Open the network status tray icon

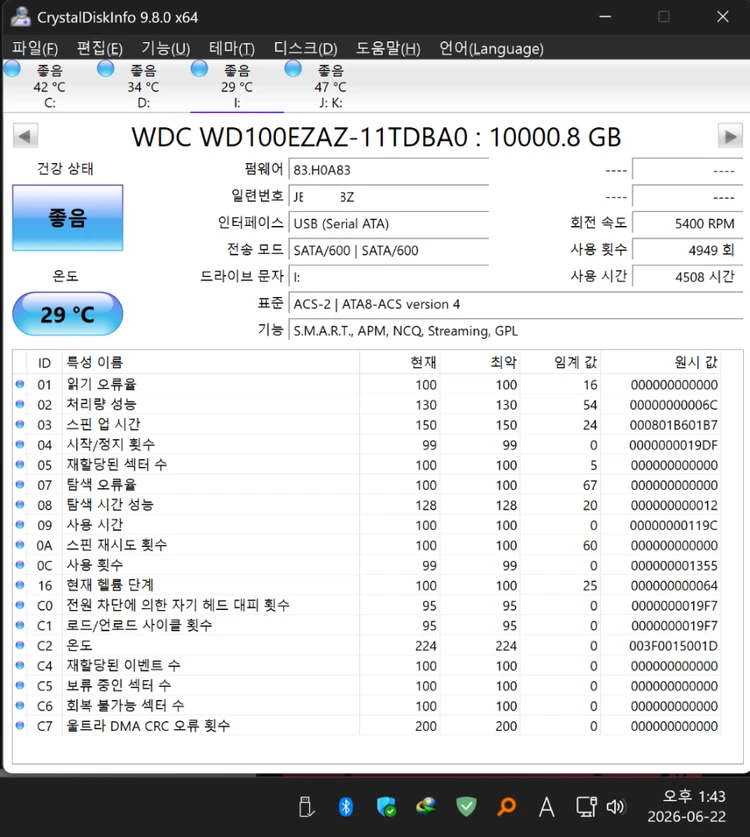(x=586, y=807)
